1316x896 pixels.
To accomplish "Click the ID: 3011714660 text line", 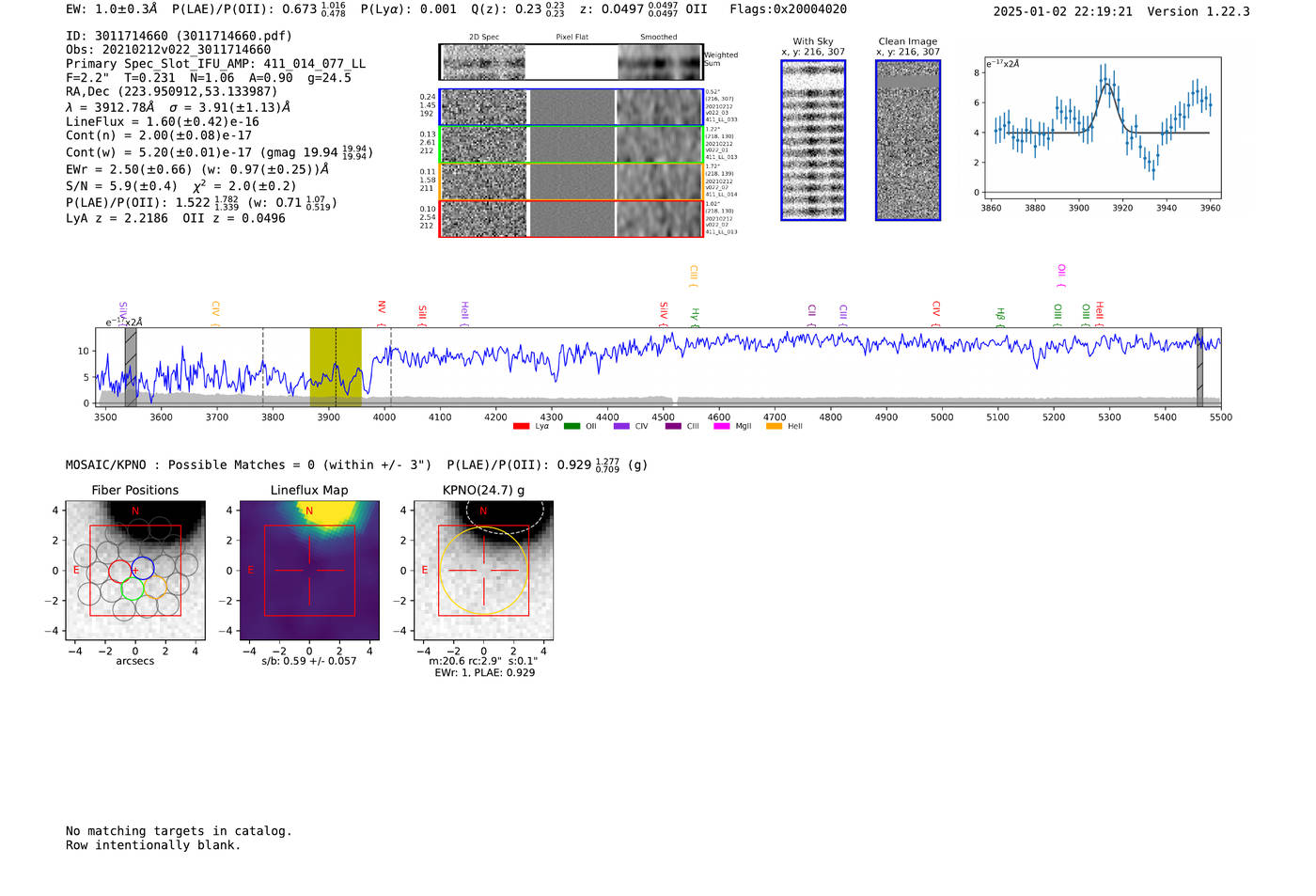I will click(x=179, y=36).
